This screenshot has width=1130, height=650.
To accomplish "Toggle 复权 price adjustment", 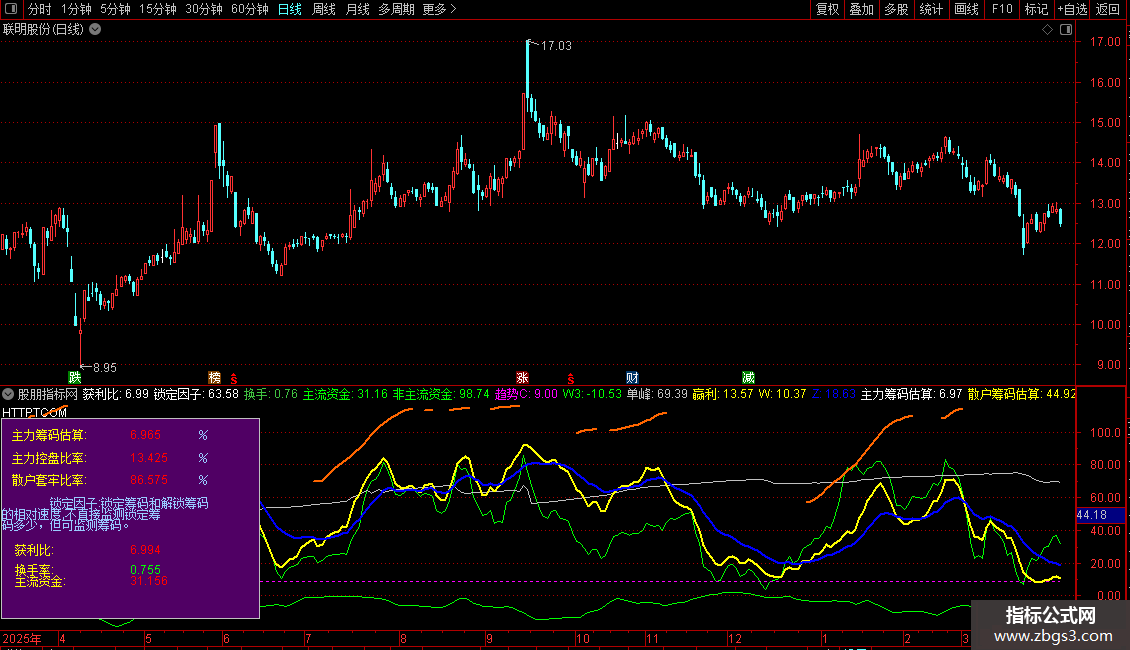I will (827, 9).
